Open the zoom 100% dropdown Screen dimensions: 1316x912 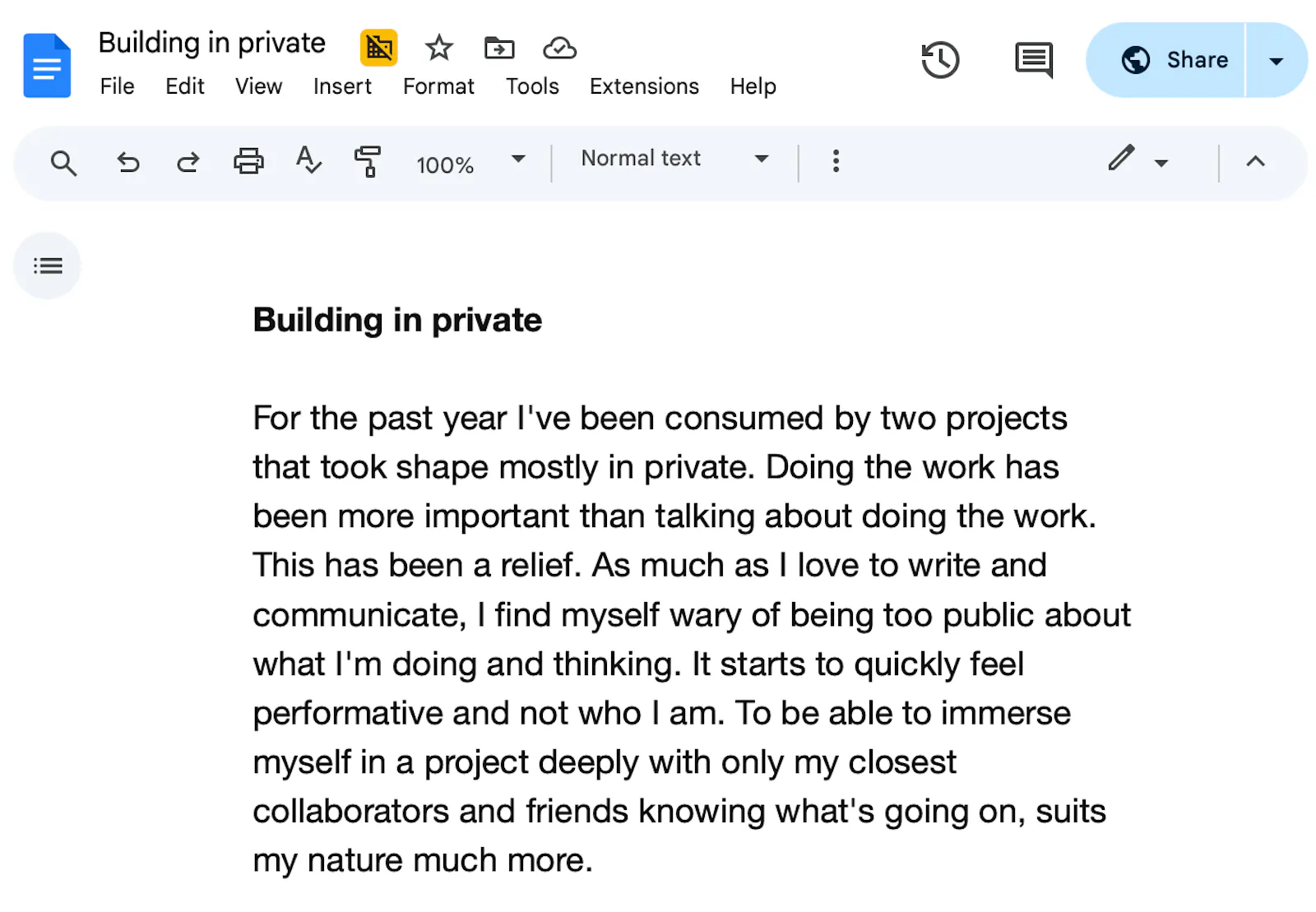pyautogui.click(x=470, y=163)
